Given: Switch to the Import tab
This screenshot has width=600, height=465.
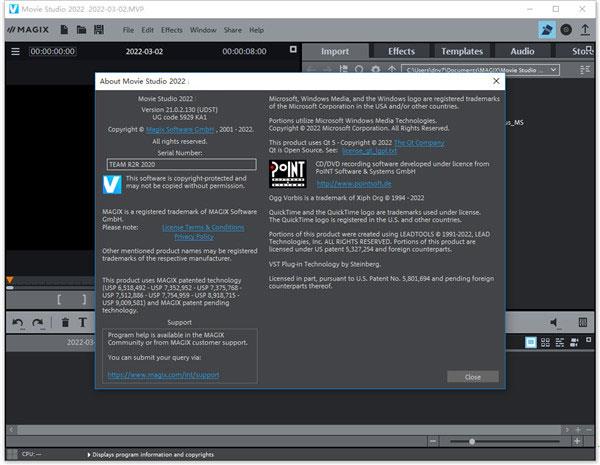Looking at the screenshot, I should click(x=335, y=51).
